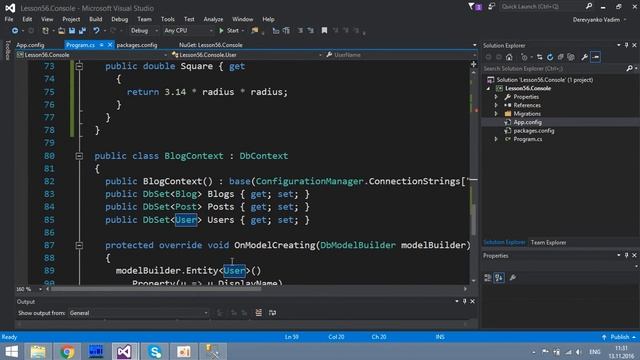Screen dimensions: 640x360
Task: Open the Analyze menu
Action: [213, 19]
